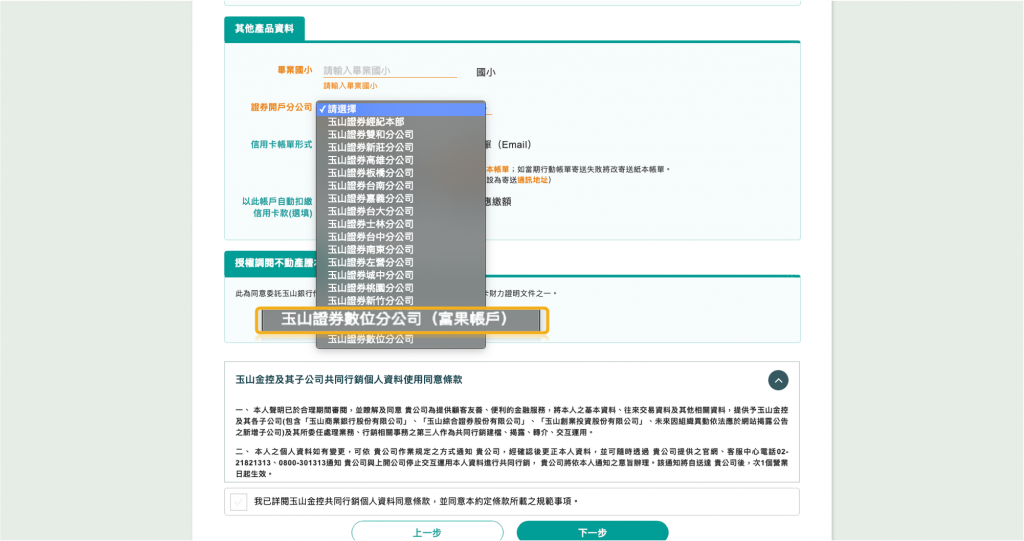This screenshot has height=541, width=1024.
Task: Choose 玉山證券桃園分公司 option
Action: 401,287
